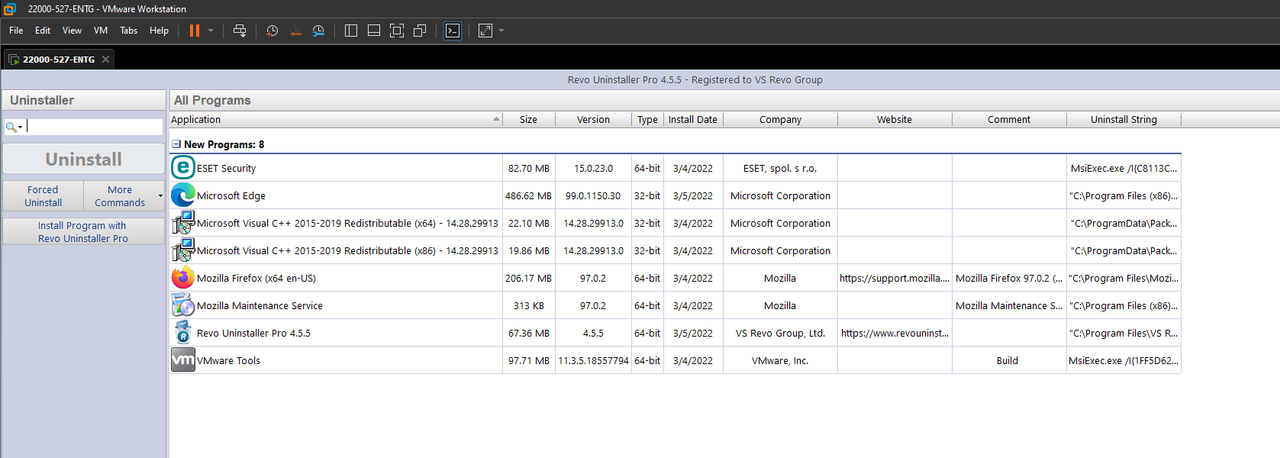This screenshot has height=458, width=1280.
Task: Click the search box in Uninstaller panel
Action: pyautogui.click(x=93, y=127)
